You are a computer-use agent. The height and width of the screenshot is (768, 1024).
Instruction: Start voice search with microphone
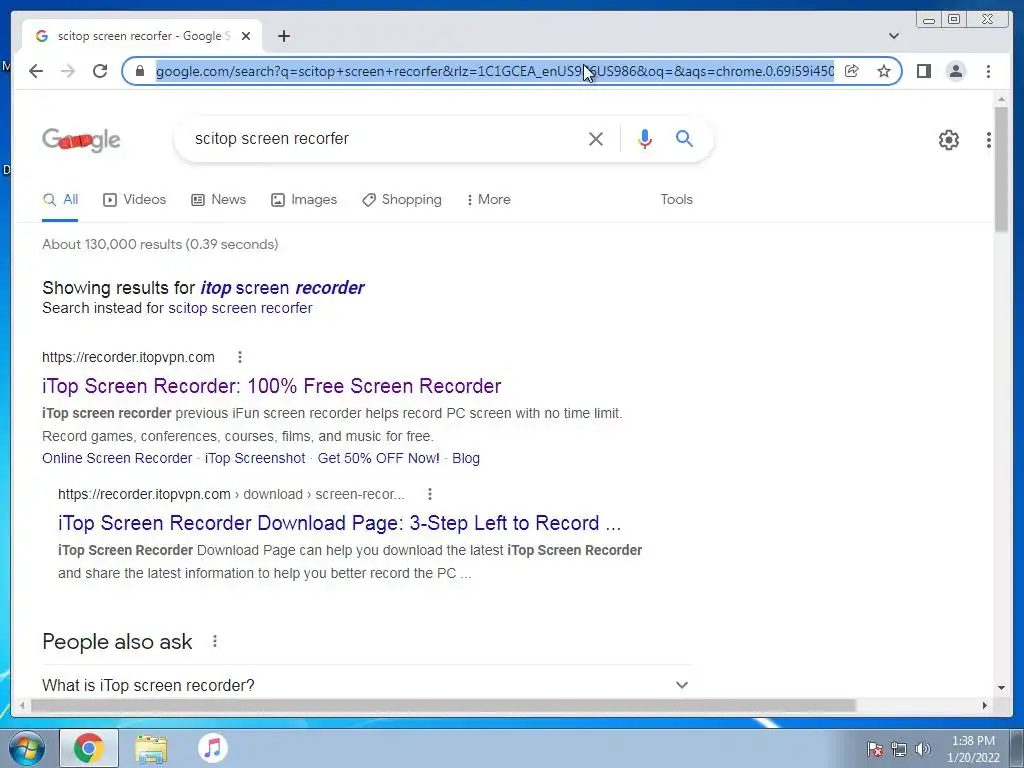point(645,138)
